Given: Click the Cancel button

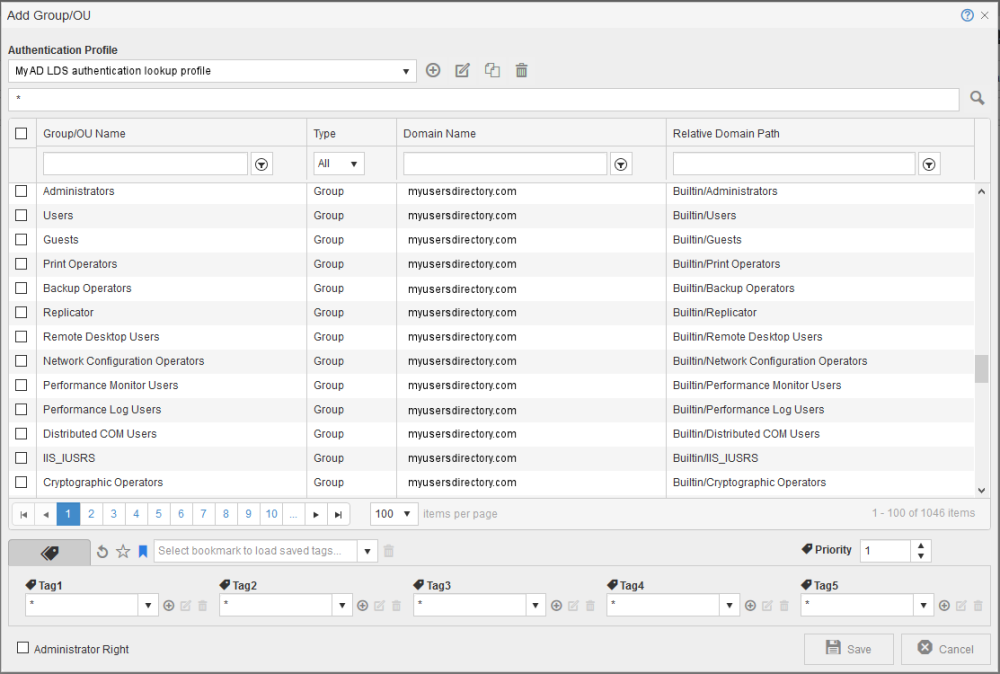Looking at the screenshot, I should pyautogui.click(x=946, y=648).
